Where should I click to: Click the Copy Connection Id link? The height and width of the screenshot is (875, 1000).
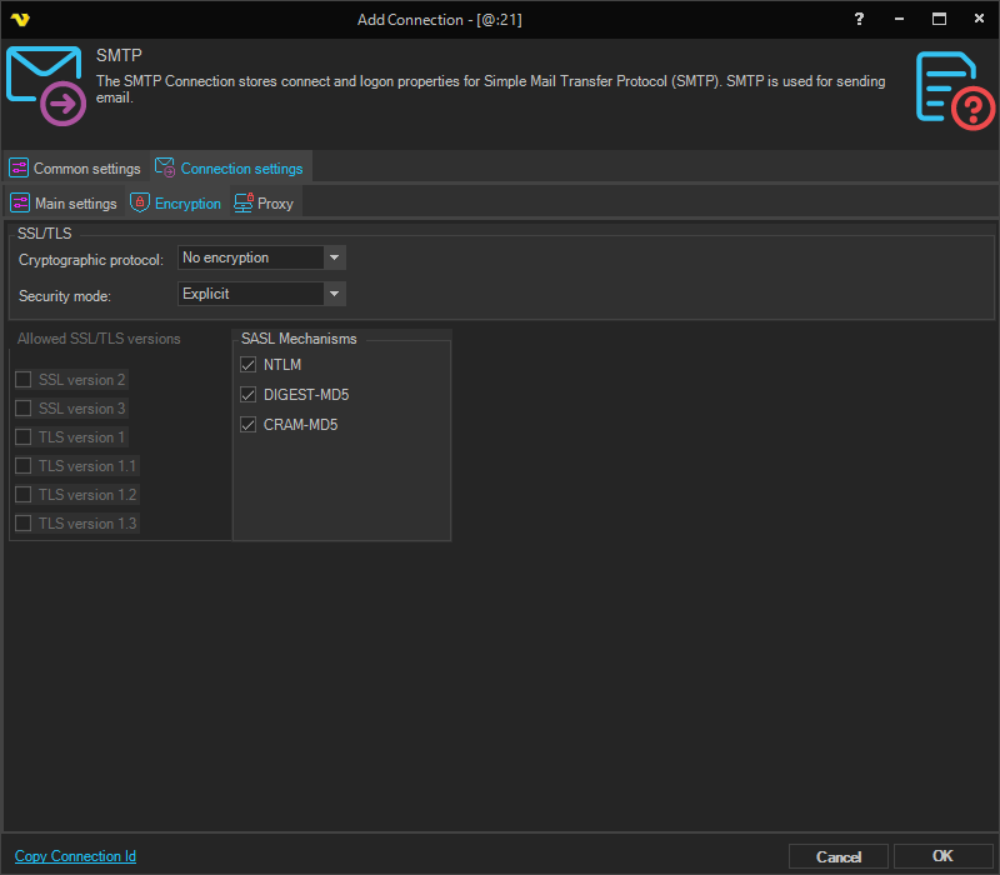pos(75,856)
